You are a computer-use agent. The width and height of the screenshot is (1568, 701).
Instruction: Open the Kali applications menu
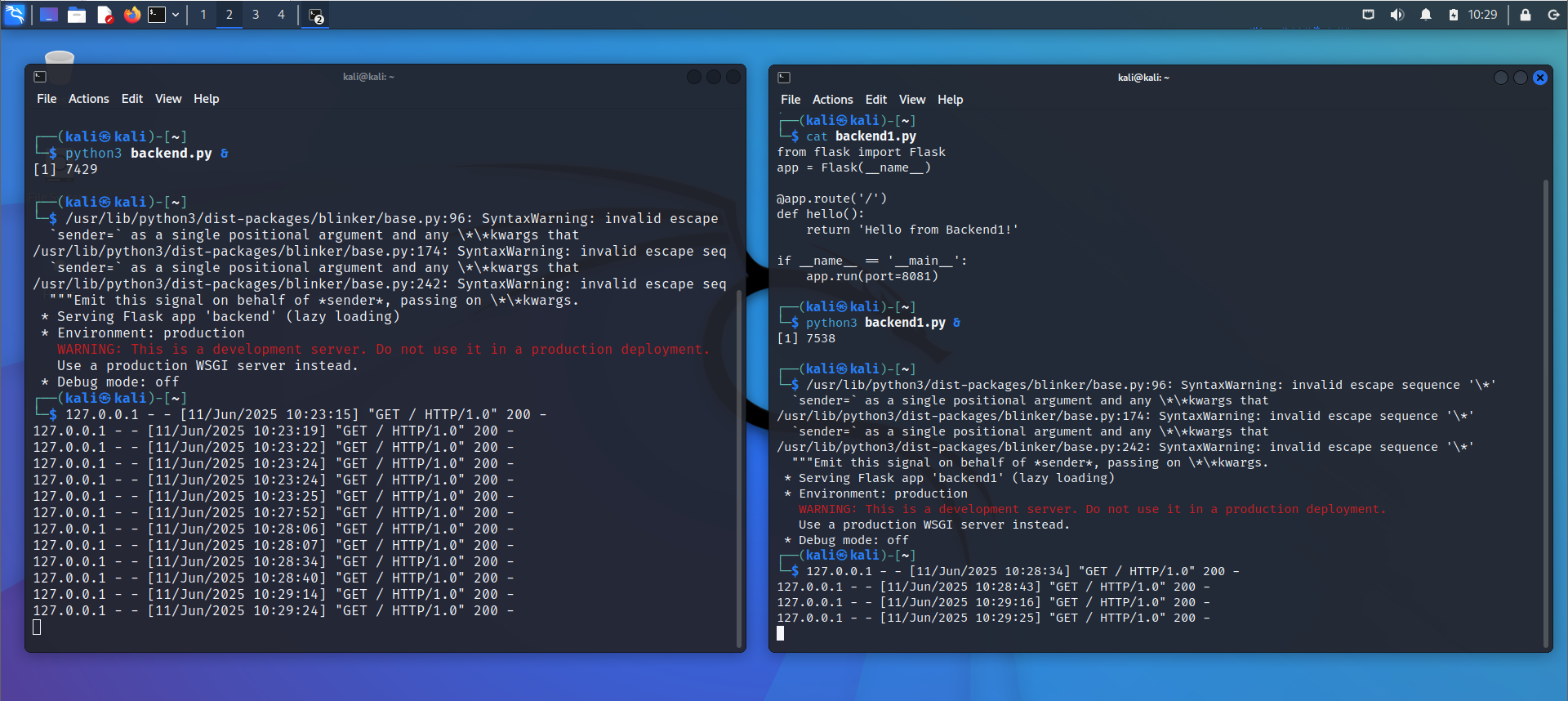15,14
